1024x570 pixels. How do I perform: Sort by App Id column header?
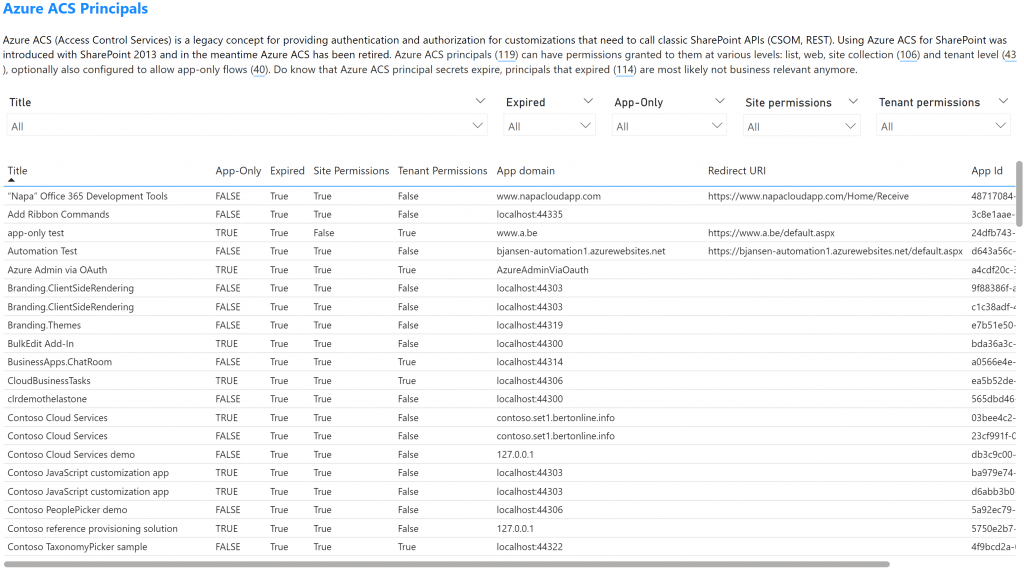pyautogui.click(x=987, y=170)
